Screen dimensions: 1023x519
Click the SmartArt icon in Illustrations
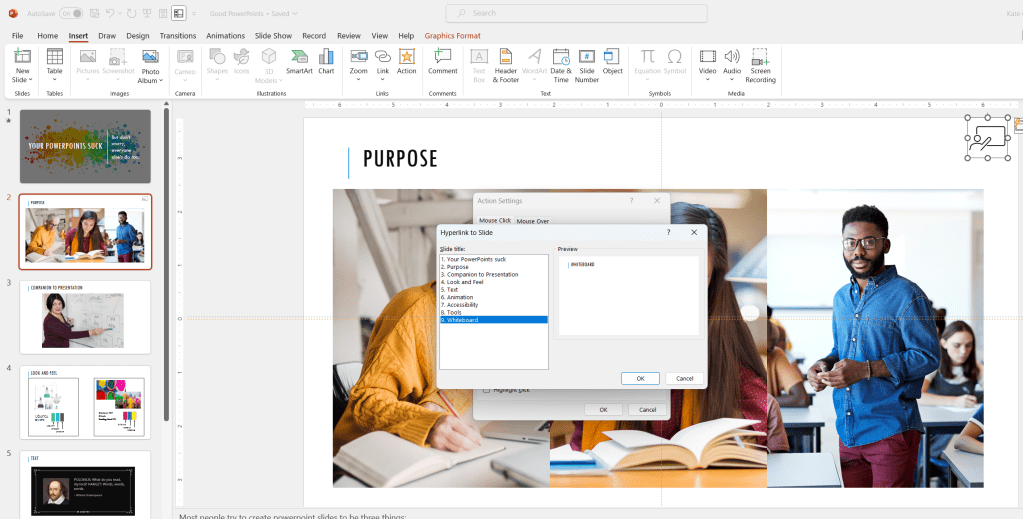point(299,62)
